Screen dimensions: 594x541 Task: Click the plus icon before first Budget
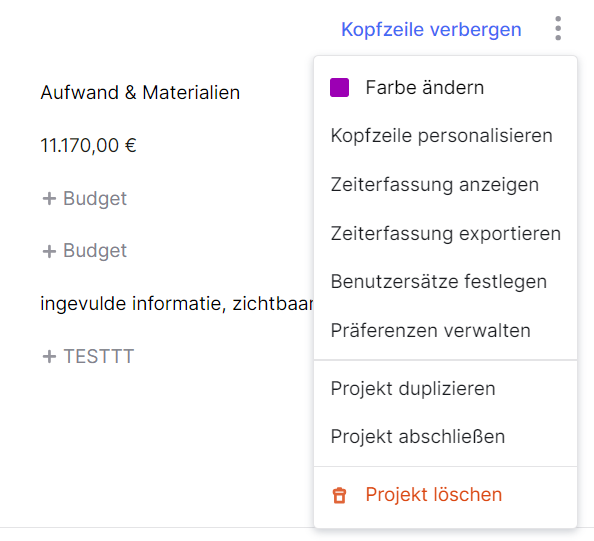point(49,199)
